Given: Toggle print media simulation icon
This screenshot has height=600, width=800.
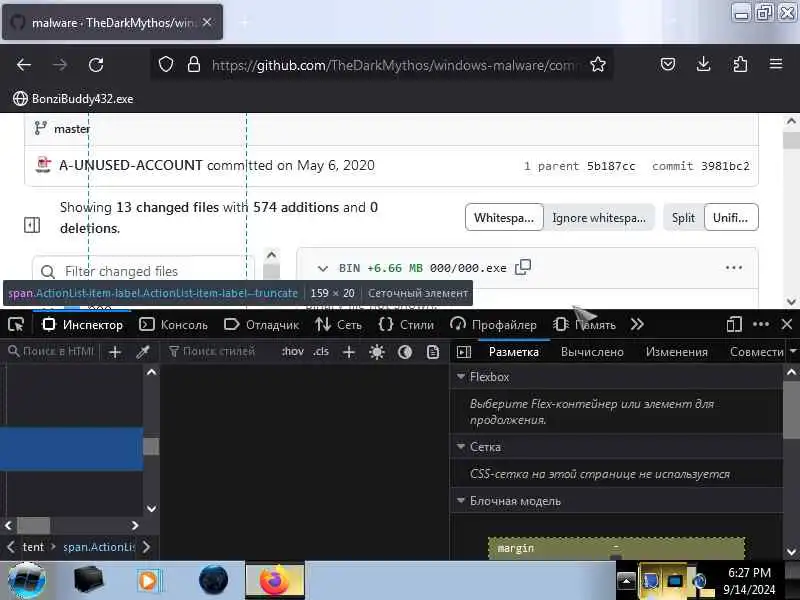Looking at the screenshot, I should (433, 352).
